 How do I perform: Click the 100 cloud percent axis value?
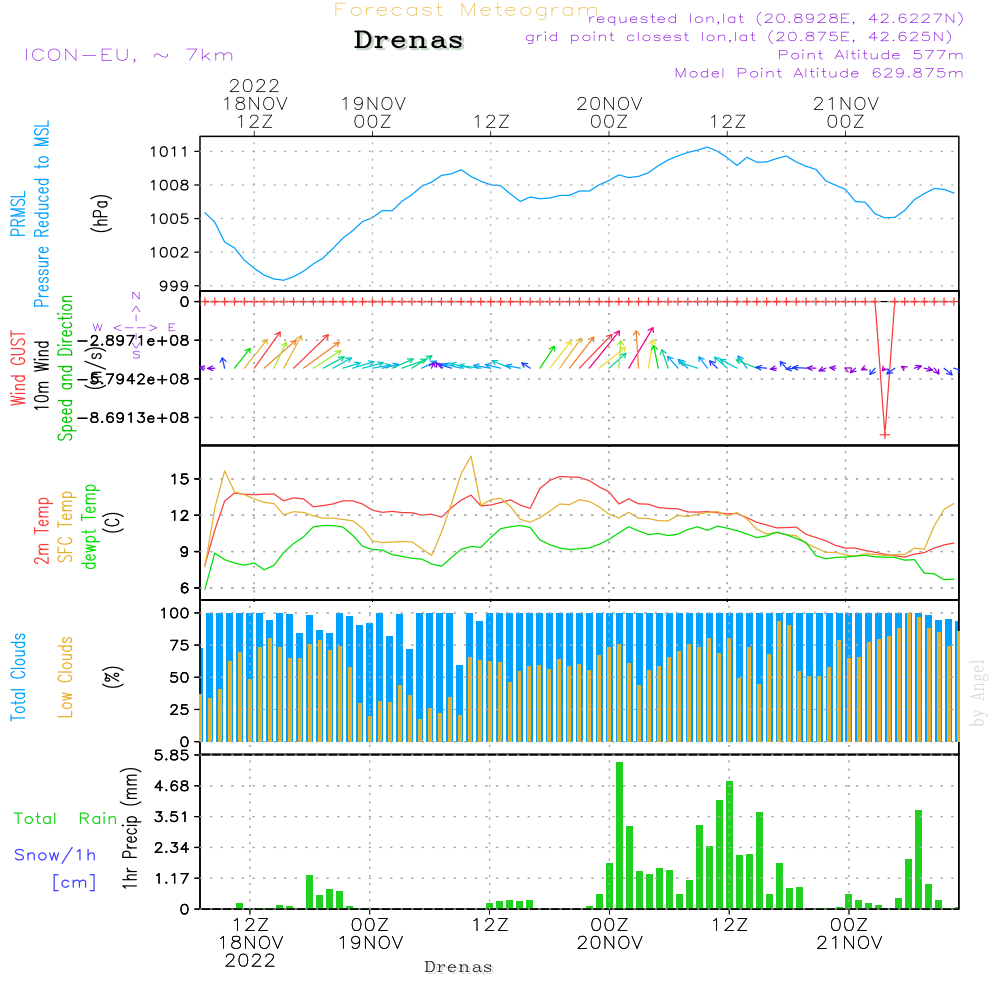pos(174,613)
